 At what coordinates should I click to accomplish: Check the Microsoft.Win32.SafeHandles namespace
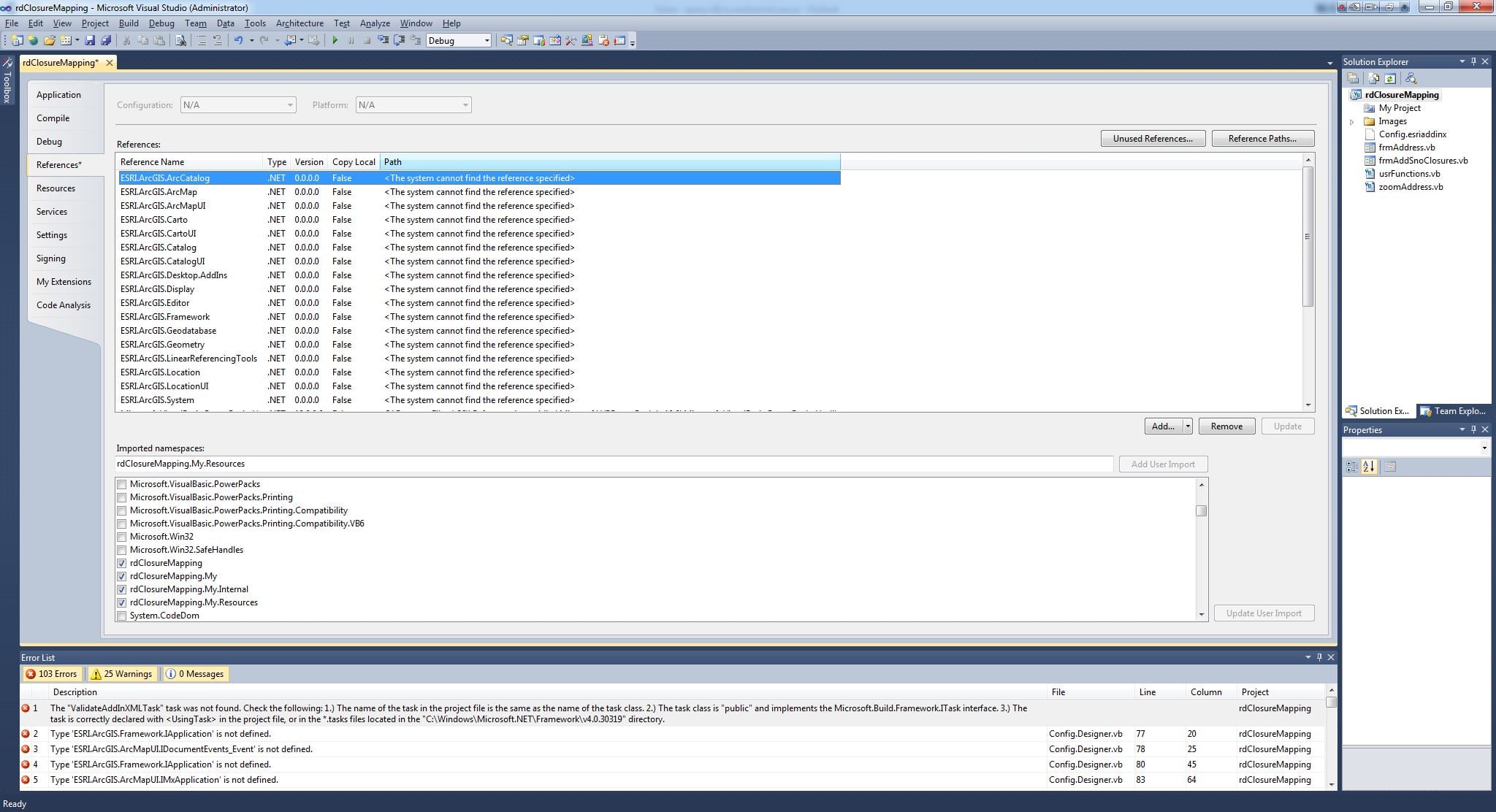tap(122, 550)
